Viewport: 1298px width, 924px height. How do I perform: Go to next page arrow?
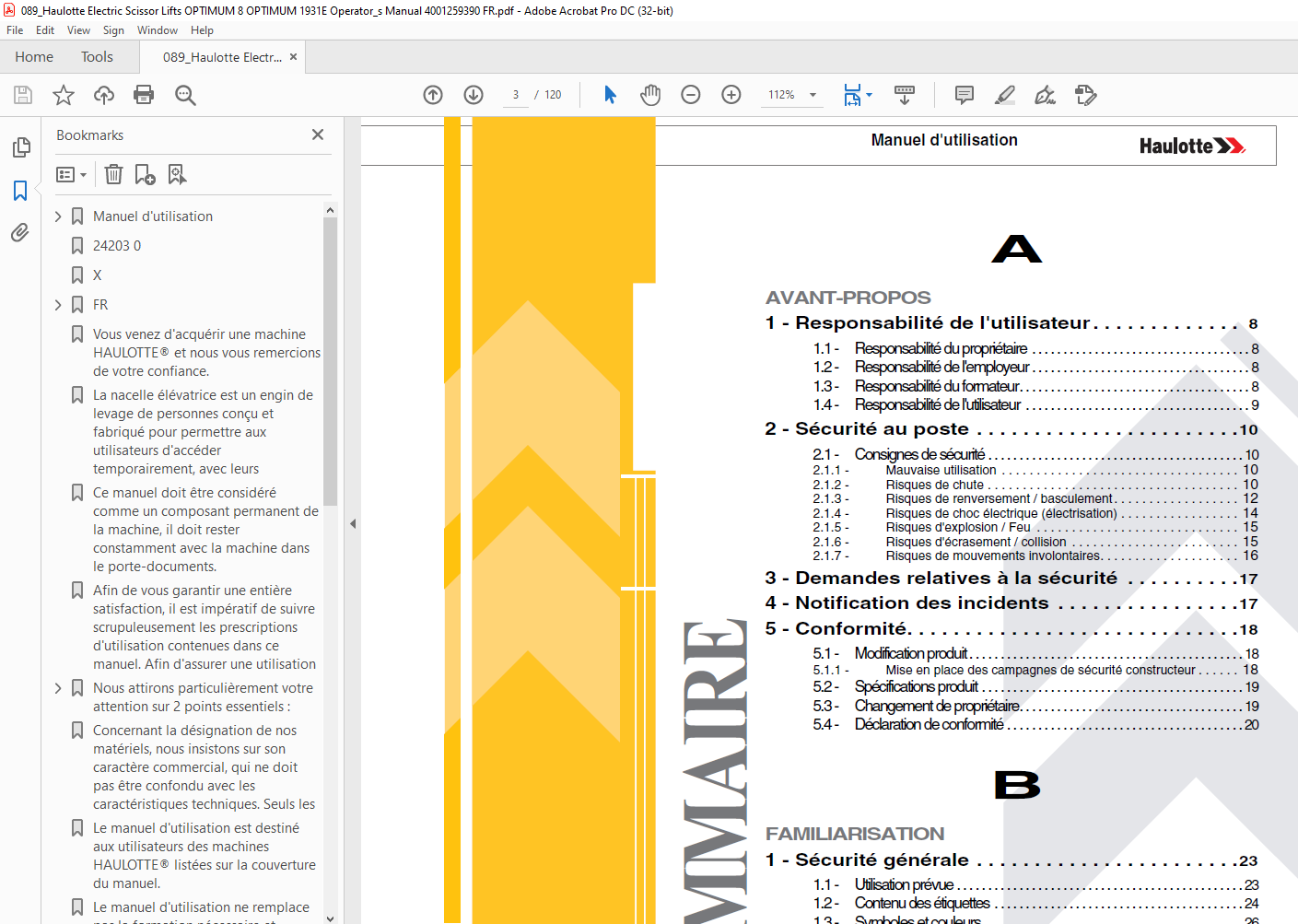[474, 95]
